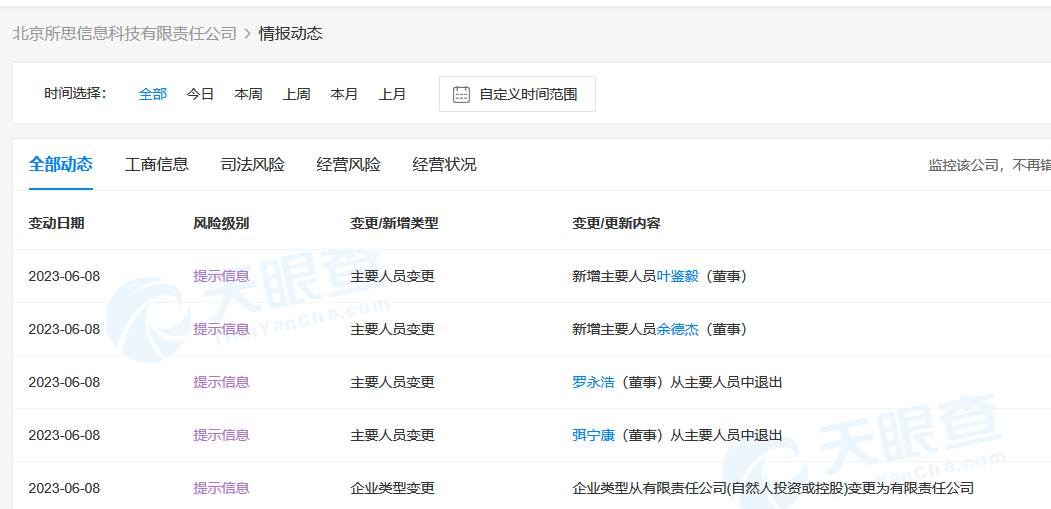Filter by 本月 time range
The height and width of the screenshot is (509, 1051).
tap(344, 94)
